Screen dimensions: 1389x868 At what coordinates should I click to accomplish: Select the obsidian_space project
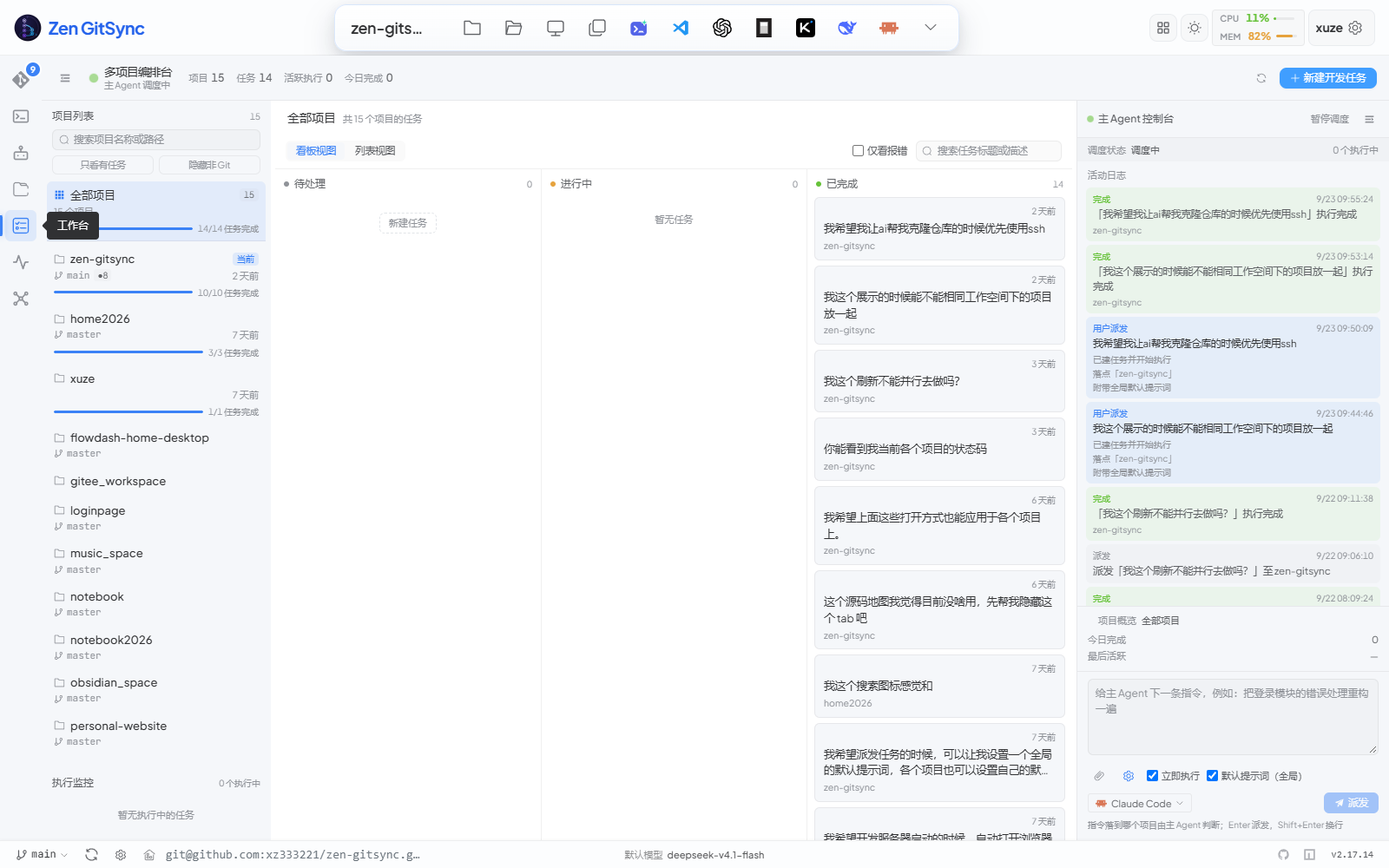click(156, 690)
